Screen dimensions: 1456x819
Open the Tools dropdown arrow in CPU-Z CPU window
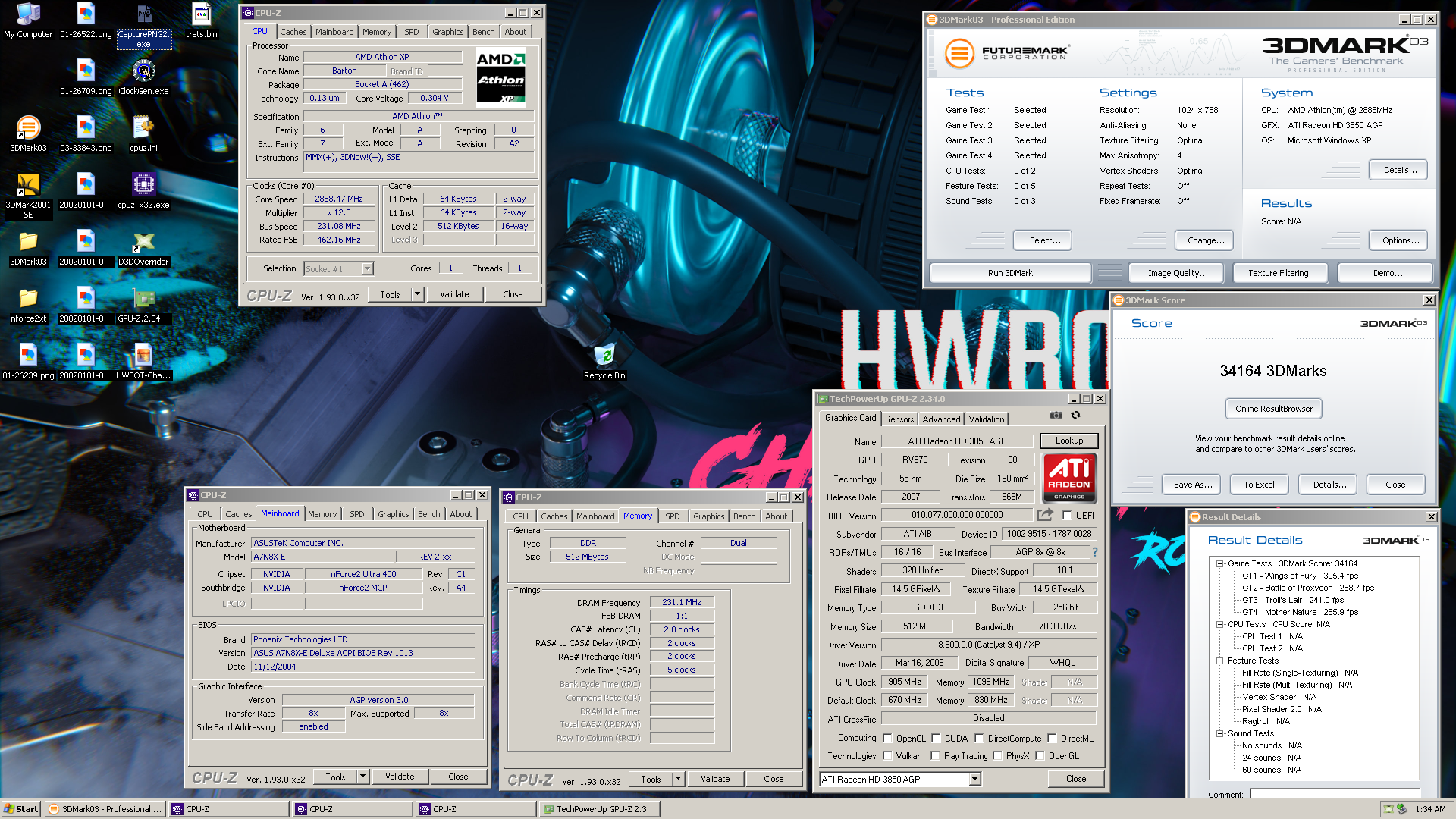click(417, 294)
